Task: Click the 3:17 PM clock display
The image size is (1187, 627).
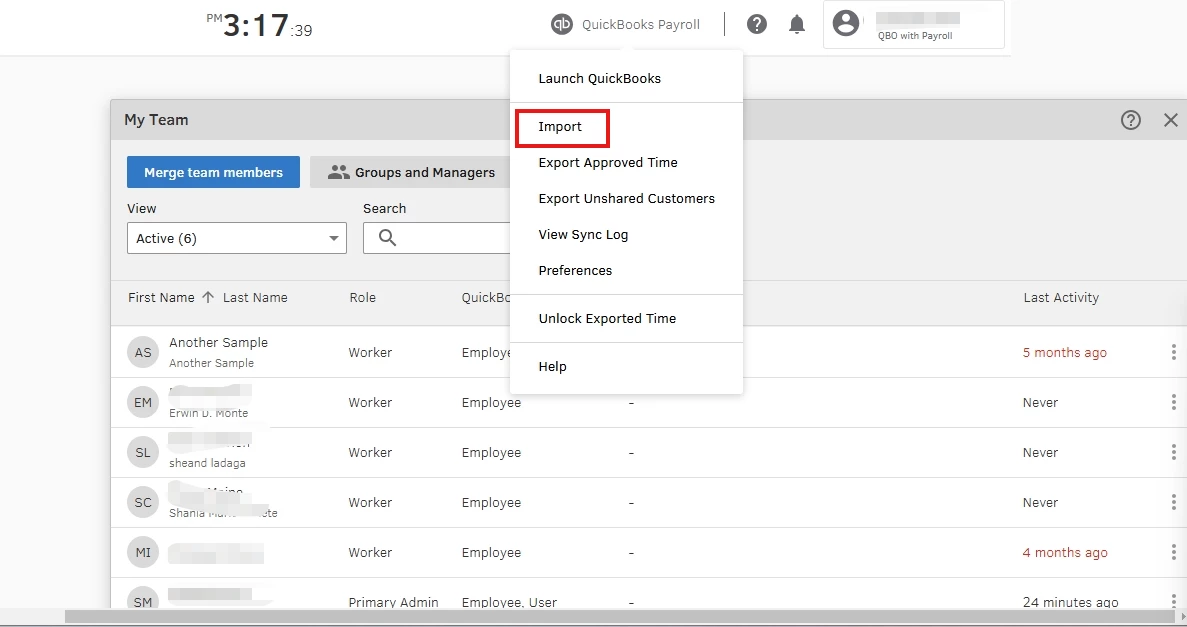Action: click(x=259, y=25)
